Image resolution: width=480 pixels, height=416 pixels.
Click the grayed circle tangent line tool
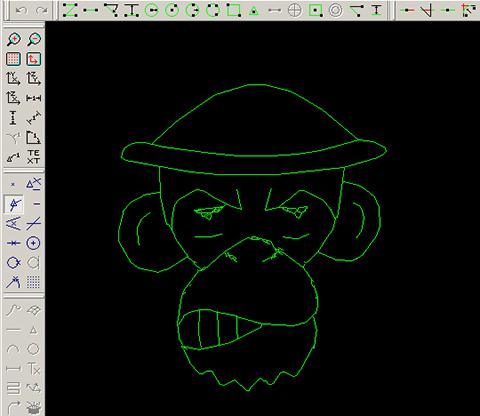[x=33, y=263]
